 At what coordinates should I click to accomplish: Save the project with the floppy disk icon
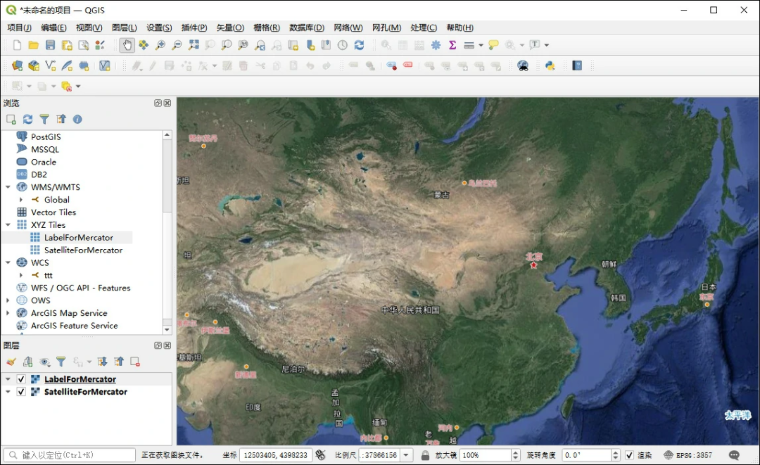(50, 45)
